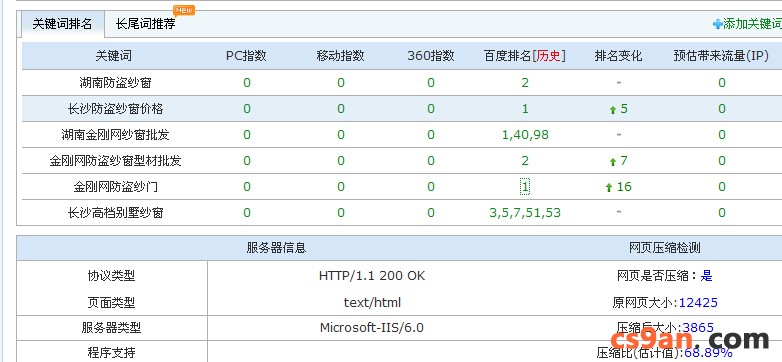Click the HTTP/1.1 200 OK value
This screenshot has width=782, height=362.
coord(372,276)
